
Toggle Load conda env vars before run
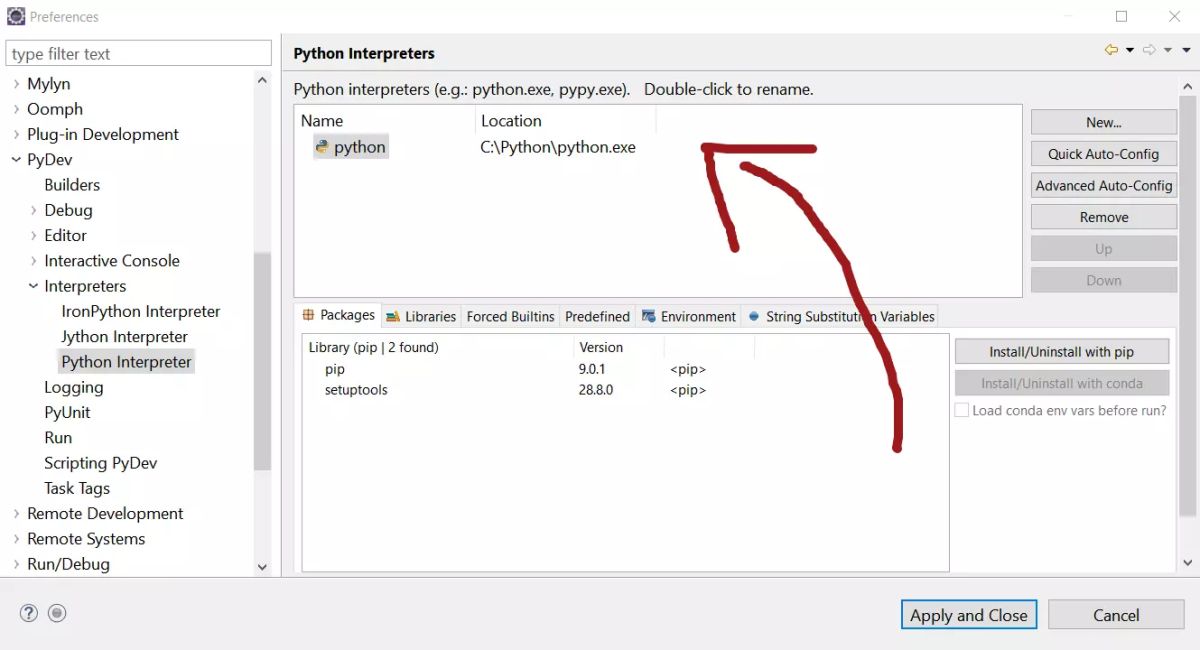click(x=962, y=411)
